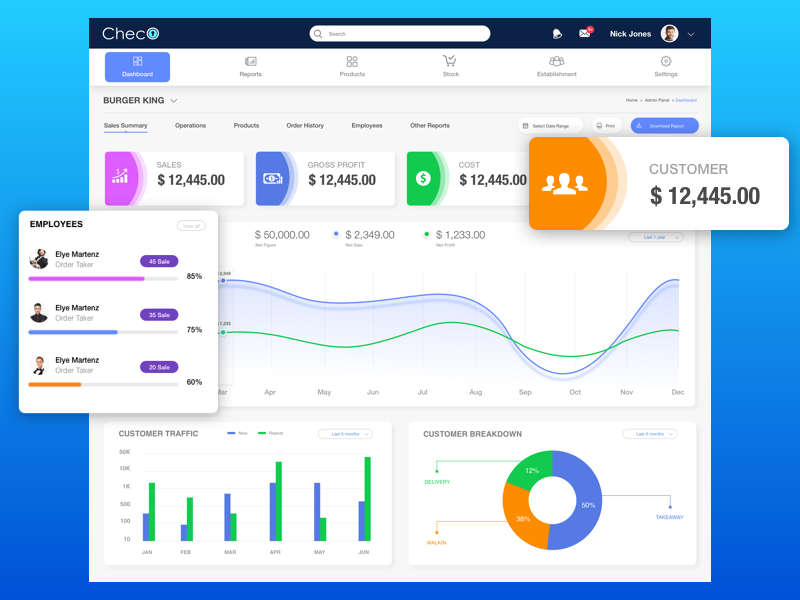Image resolution: width=800 pixels, height=600 pixels.
Task: Click the Home breadcrumb link
Action: 632,100
